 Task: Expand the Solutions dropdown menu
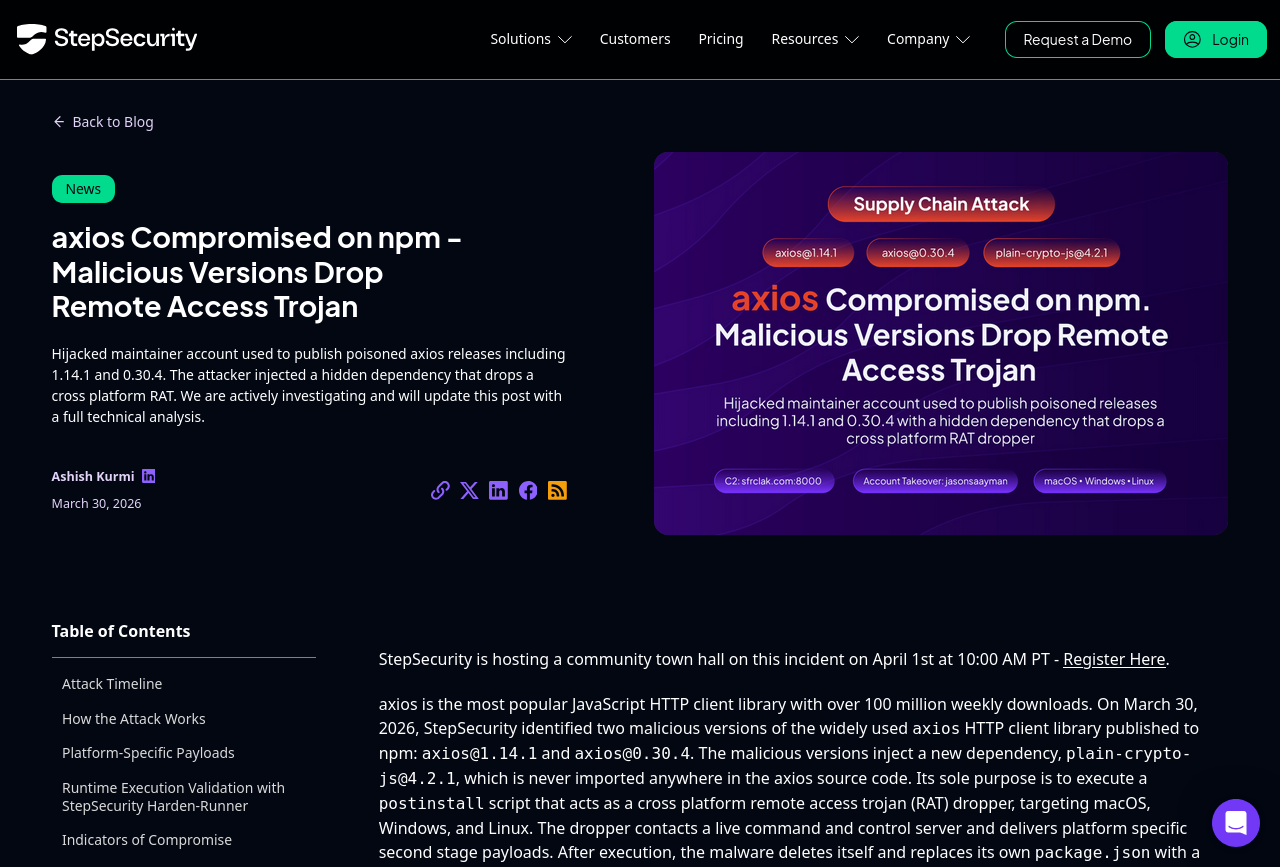pyautogui.click(x=530, y=39)
